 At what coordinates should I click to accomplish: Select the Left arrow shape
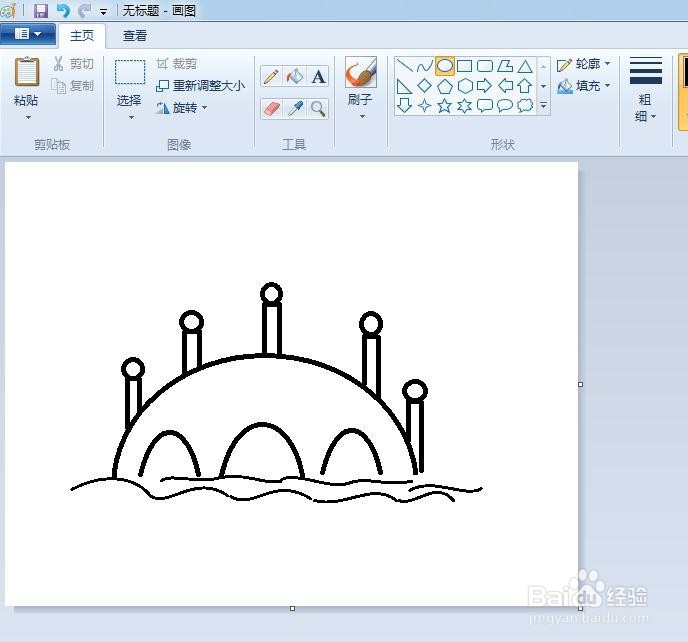pyautogui.click(x=505, y=86)
